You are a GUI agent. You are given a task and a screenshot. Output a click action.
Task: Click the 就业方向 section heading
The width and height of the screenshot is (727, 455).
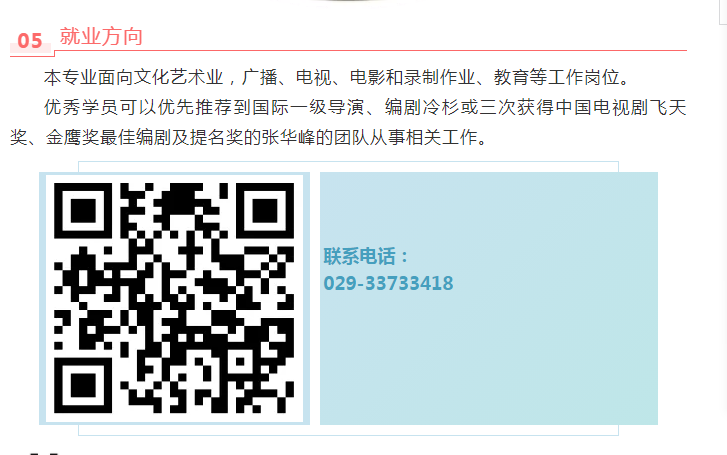click(101, 36)
